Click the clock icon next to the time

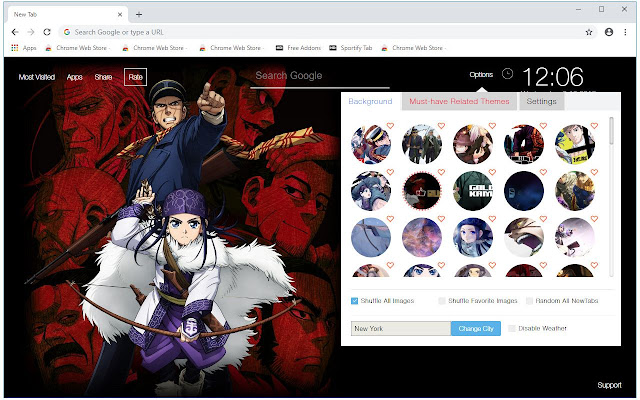coord(507,74)
